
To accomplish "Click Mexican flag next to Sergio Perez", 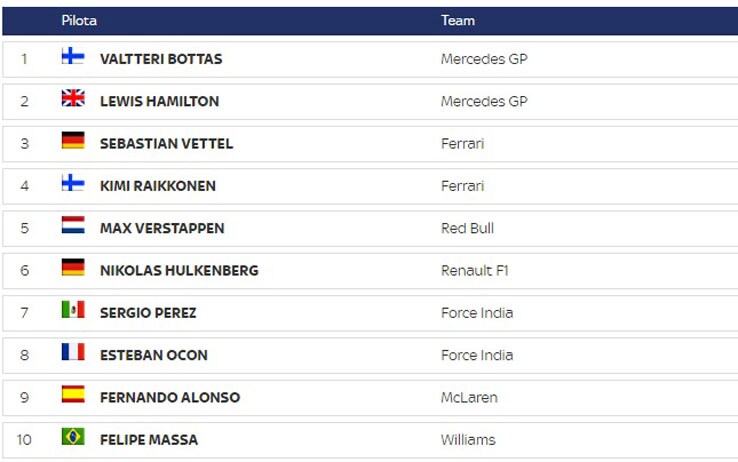I will point(73,310).
